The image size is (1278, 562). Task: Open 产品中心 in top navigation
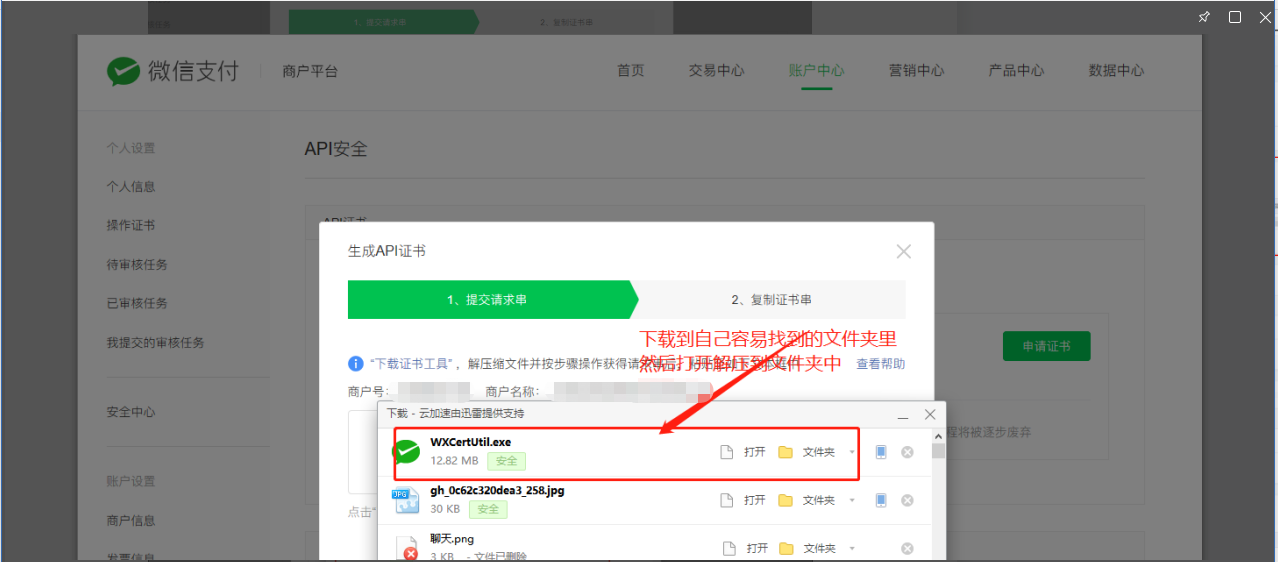pyautogui.click(x=1016, y=71)
